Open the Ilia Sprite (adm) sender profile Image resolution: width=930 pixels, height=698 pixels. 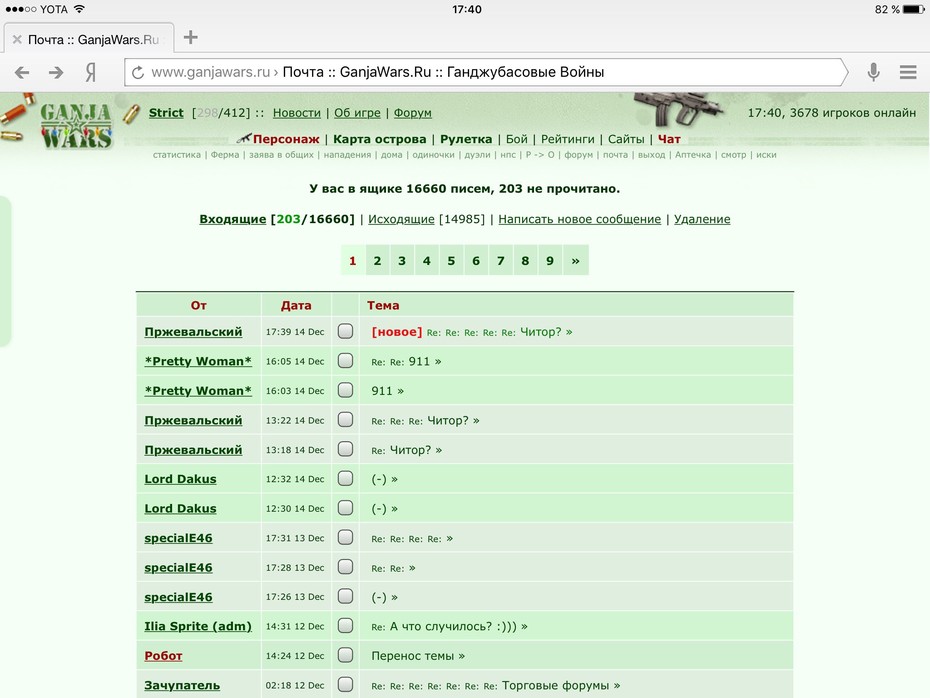198,626
